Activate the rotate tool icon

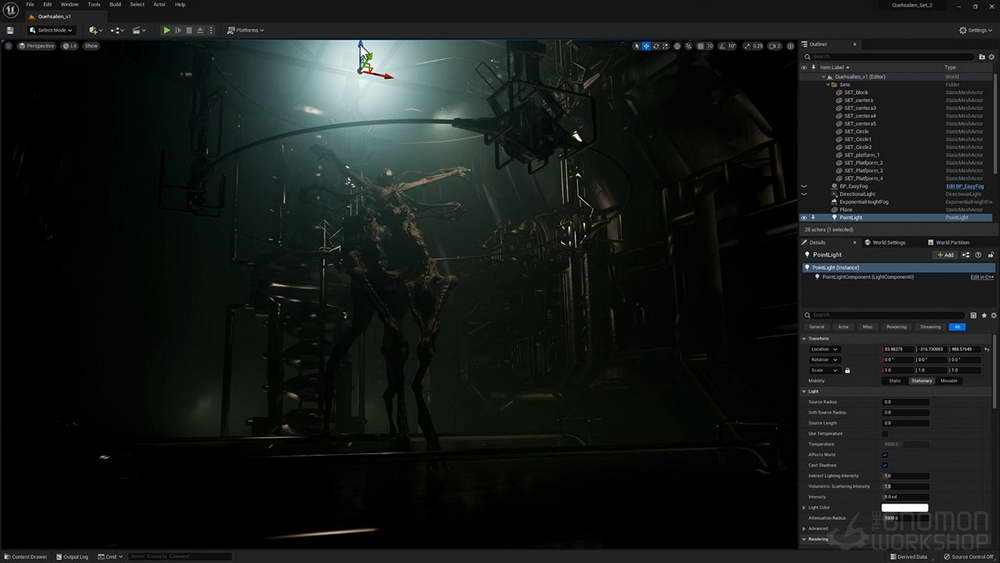(x=656, y=46)
